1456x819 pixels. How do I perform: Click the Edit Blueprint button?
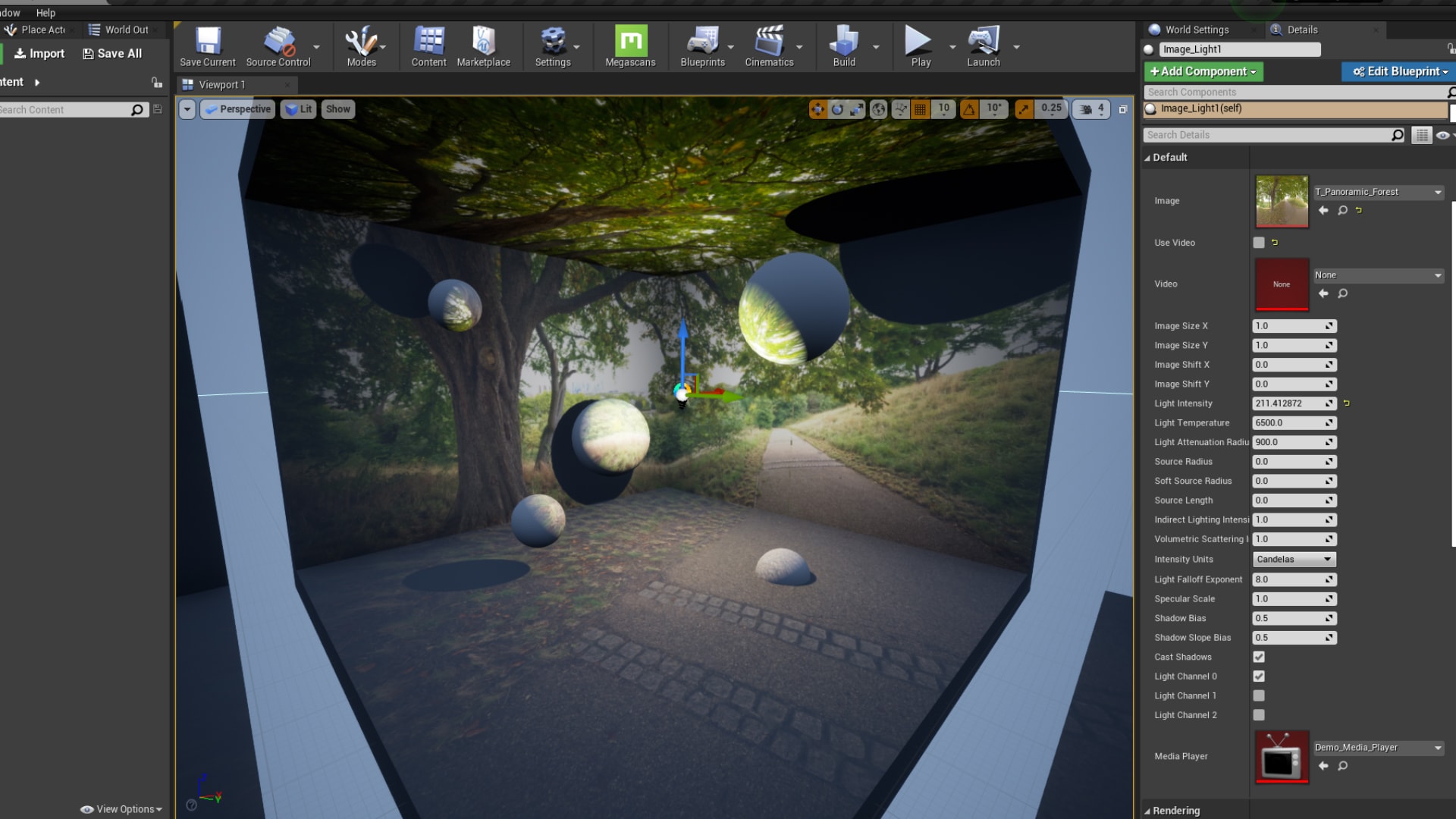coord(1399,71)
